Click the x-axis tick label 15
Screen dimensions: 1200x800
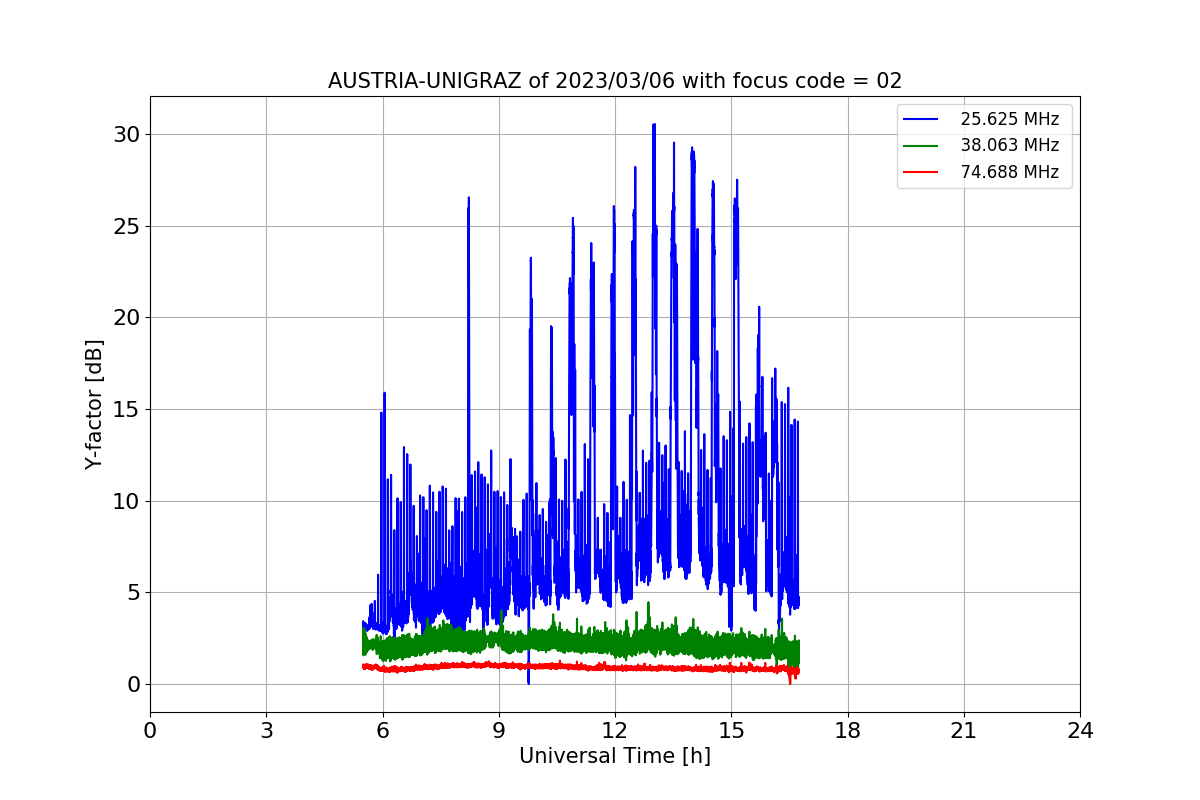pos(731,730)
